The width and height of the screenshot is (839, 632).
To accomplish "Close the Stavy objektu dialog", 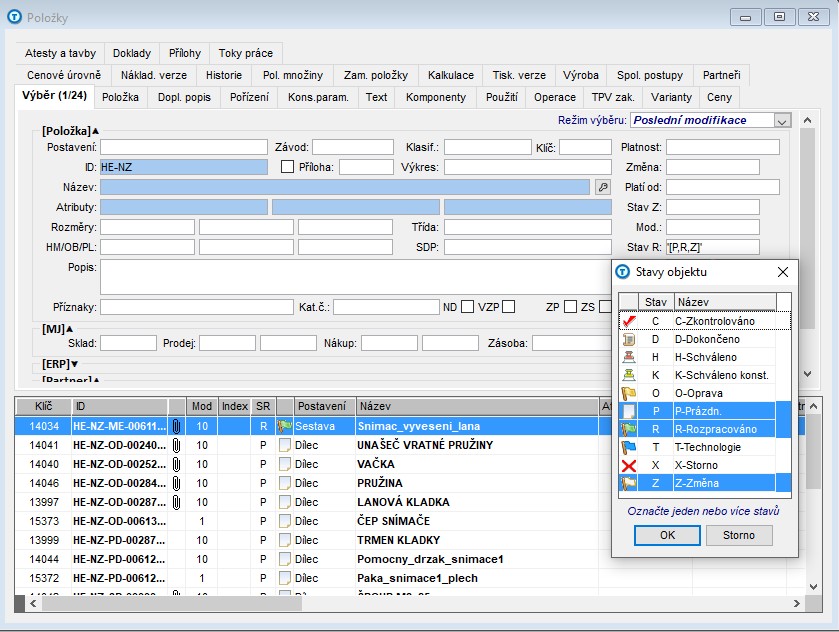I will (783, 272).
